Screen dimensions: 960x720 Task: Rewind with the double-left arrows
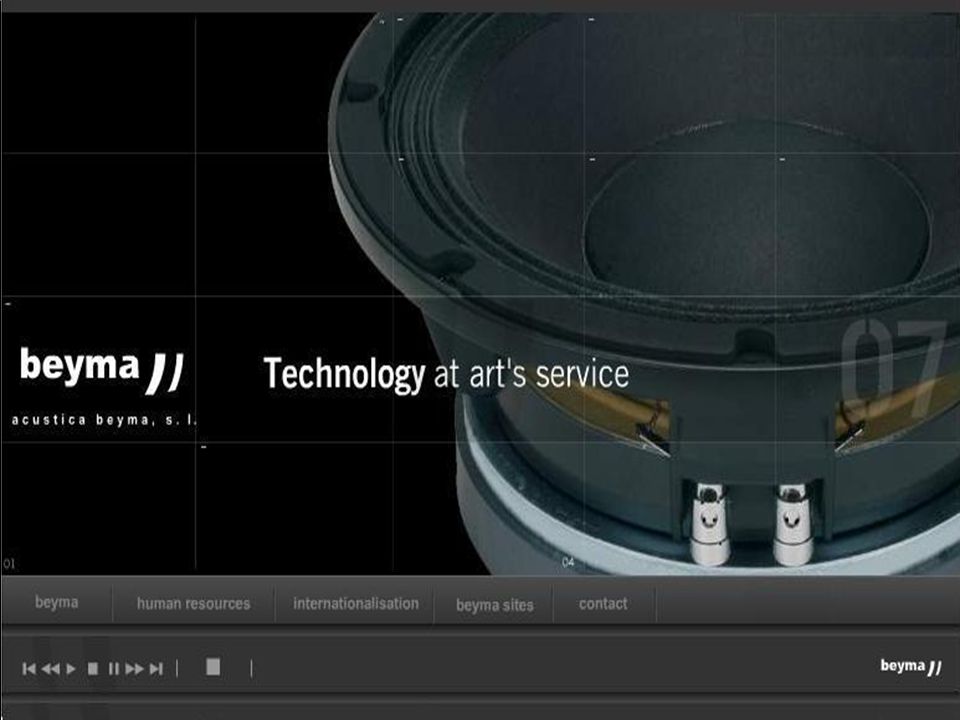[50, 669]
